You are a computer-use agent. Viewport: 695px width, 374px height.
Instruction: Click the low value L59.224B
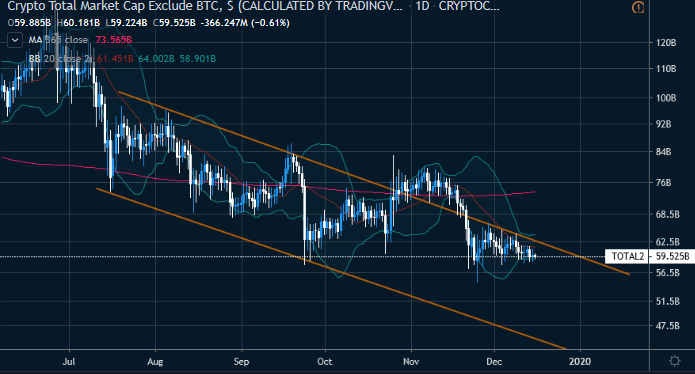pos(126,23)
